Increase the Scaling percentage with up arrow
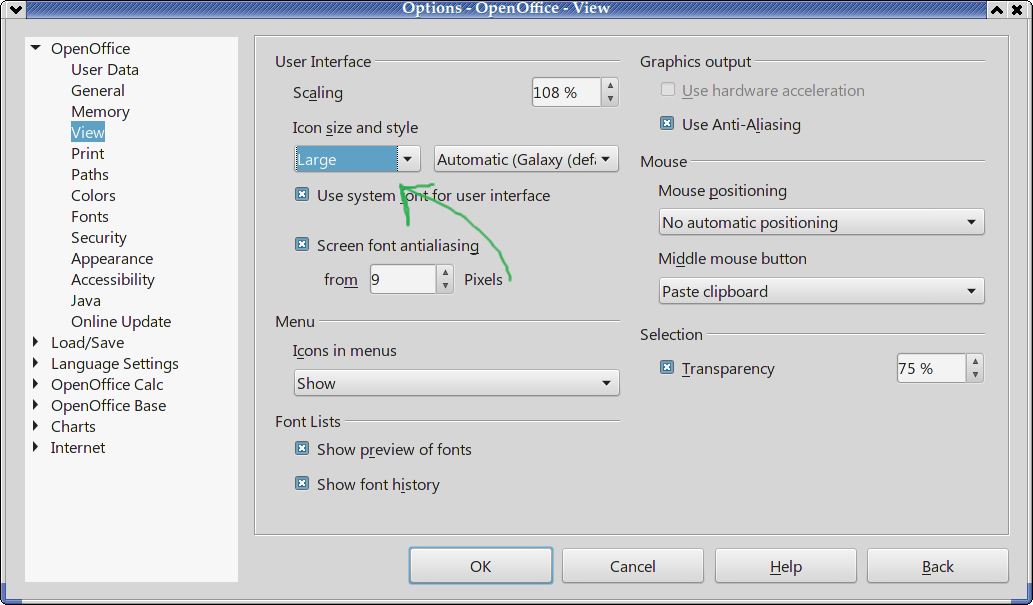The image size is (1033, 605). click(610, 86)
